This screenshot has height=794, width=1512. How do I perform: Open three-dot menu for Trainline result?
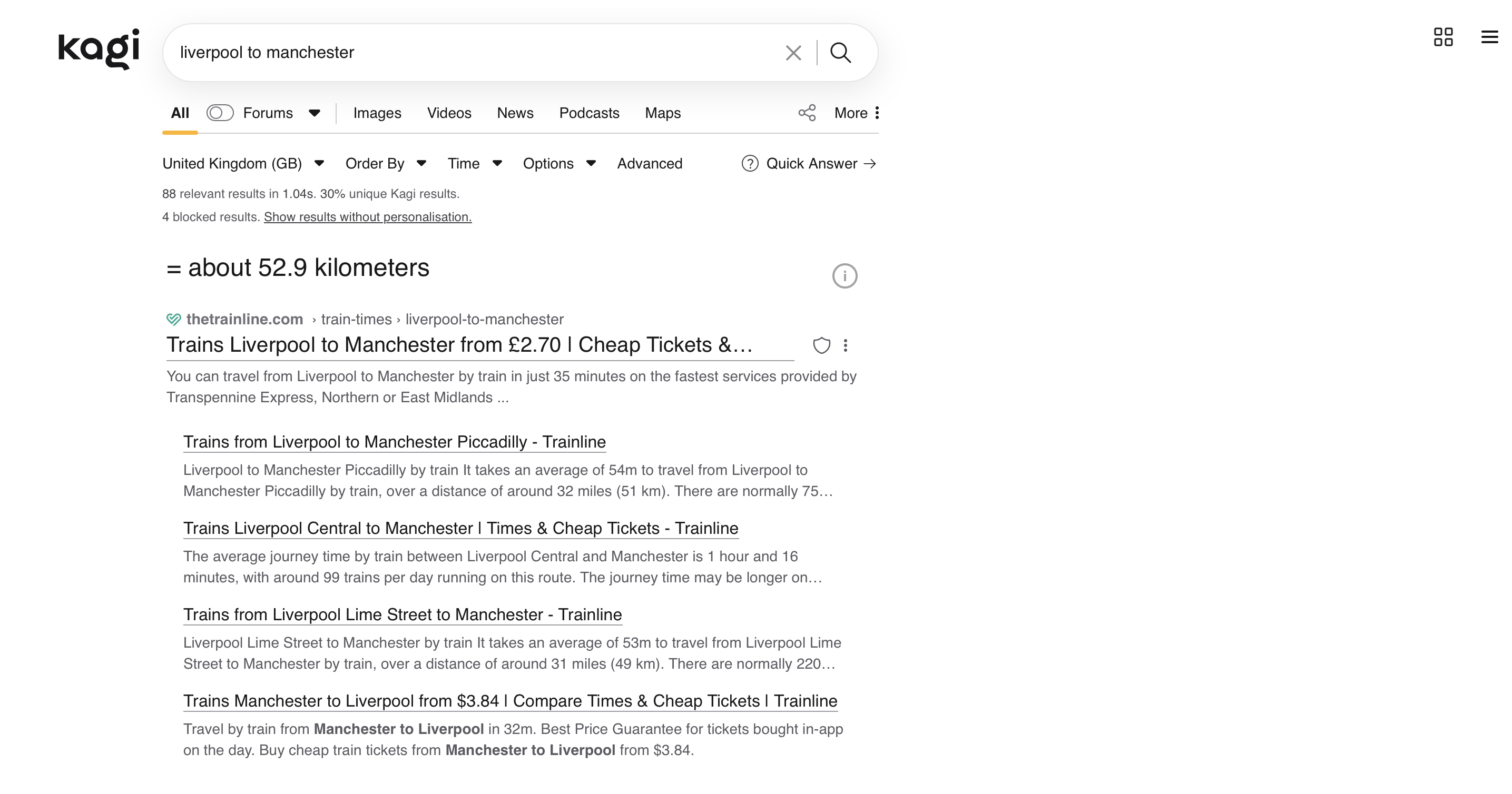coord(845,345)
